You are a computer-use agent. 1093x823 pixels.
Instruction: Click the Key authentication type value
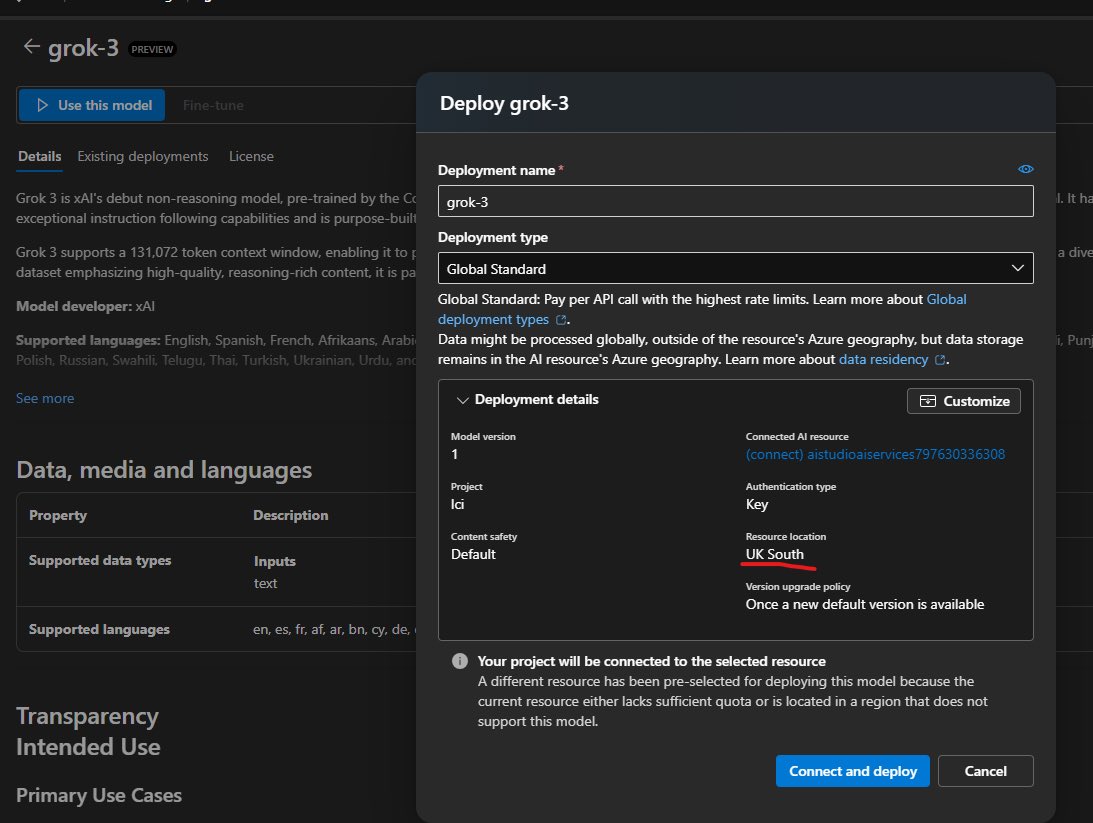(757, 505)
